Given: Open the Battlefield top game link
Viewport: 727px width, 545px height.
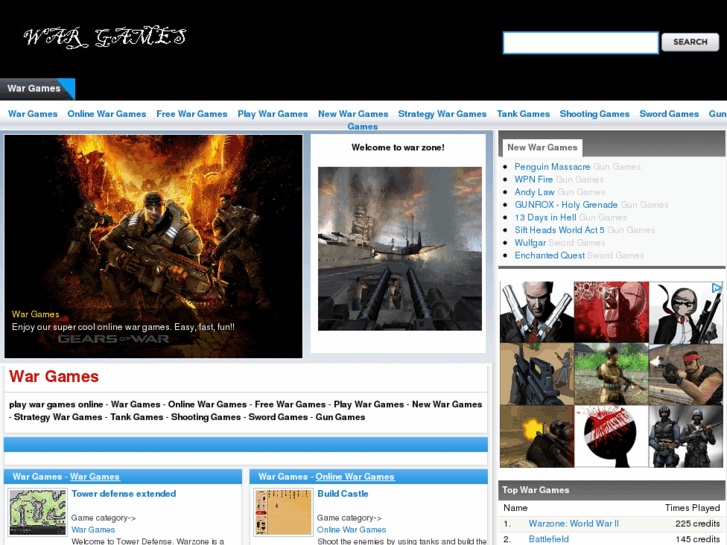Looking at the screenshot, I should pyautogui.click(x=548, y=539).
